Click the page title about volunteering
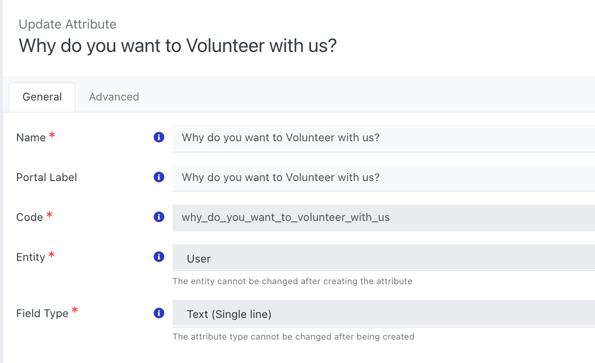Screen dimensions: 595x363 [x=178, y=46]
